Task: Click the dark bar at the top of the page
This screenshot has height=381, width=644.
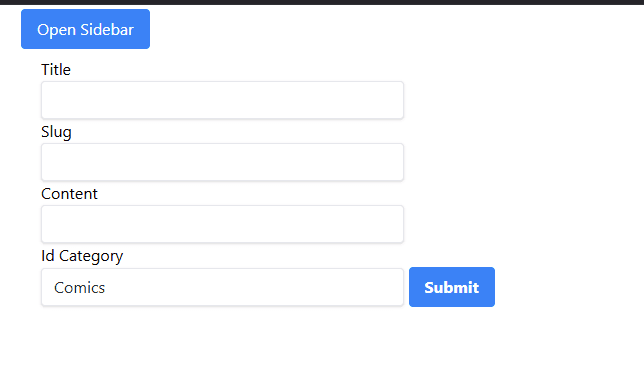Action: pos(322,2)
